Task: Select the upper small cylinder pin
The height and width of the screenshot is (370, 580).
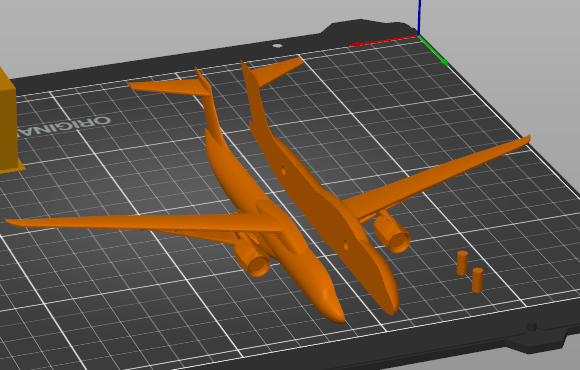Action: click(462, 263)
